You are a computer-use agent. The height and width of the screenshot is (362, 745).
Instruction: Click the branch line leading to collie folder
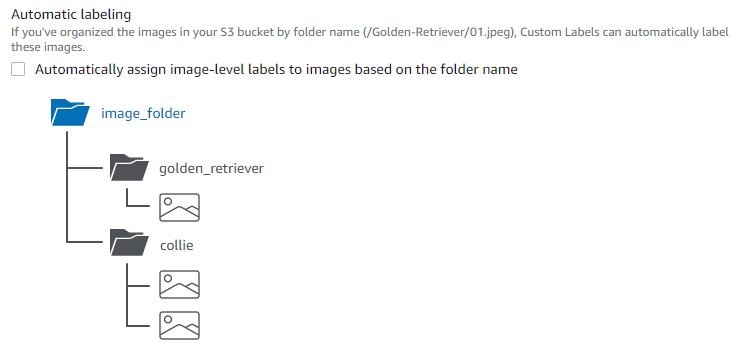tap(85, 242)
